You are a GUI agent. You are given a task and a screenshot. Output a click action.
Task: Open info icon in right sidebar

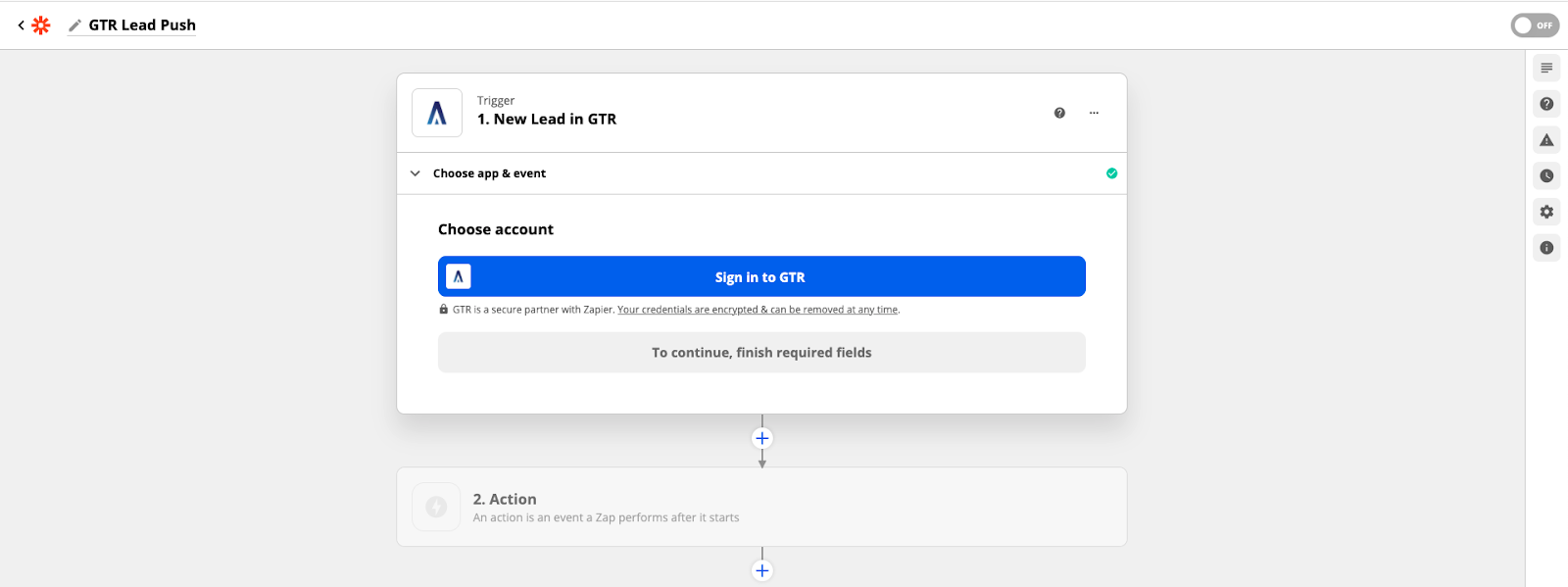coord(1546,248)
